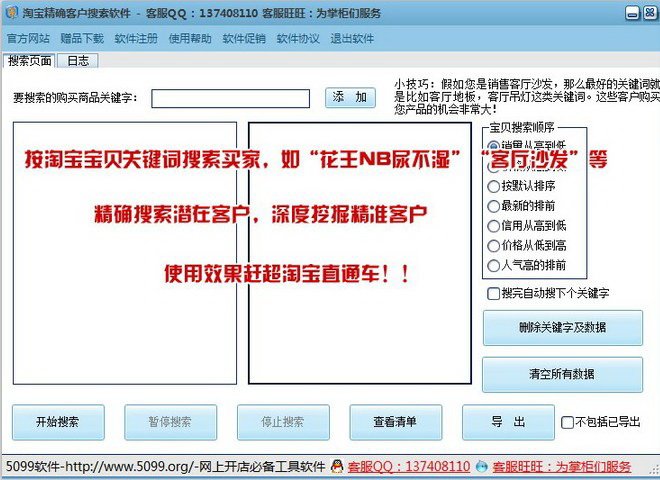
Task: Open 软件注册 menu item
Action: (x=136, y=38)
